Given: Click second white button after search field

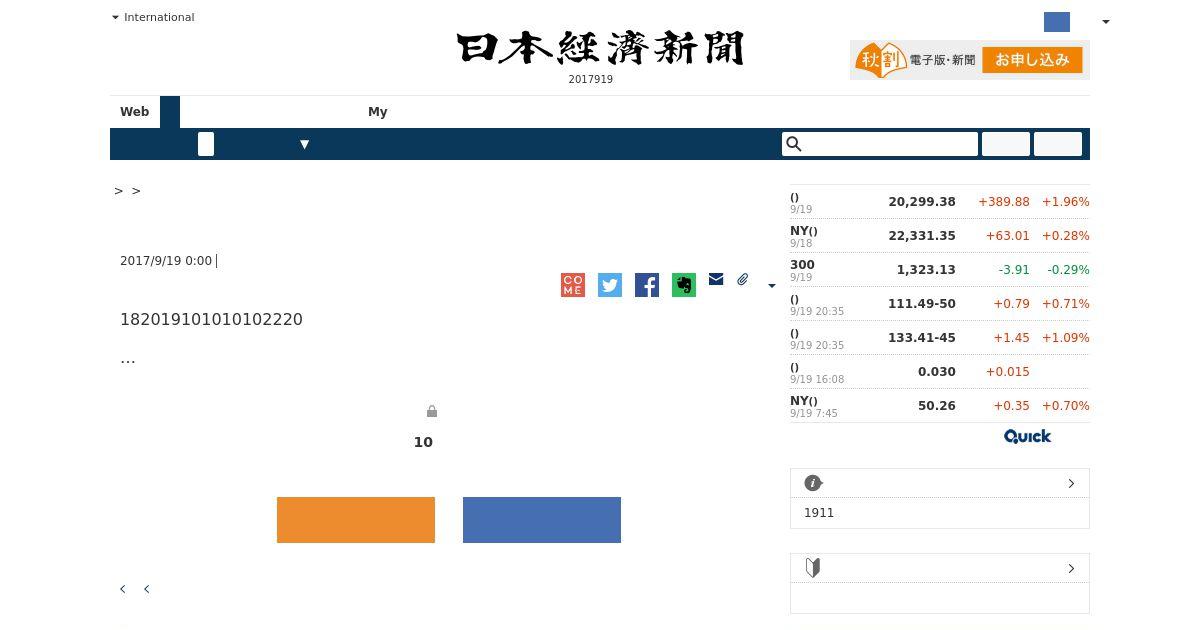Looking at the screenshot, I should (x=1058, y=144).
